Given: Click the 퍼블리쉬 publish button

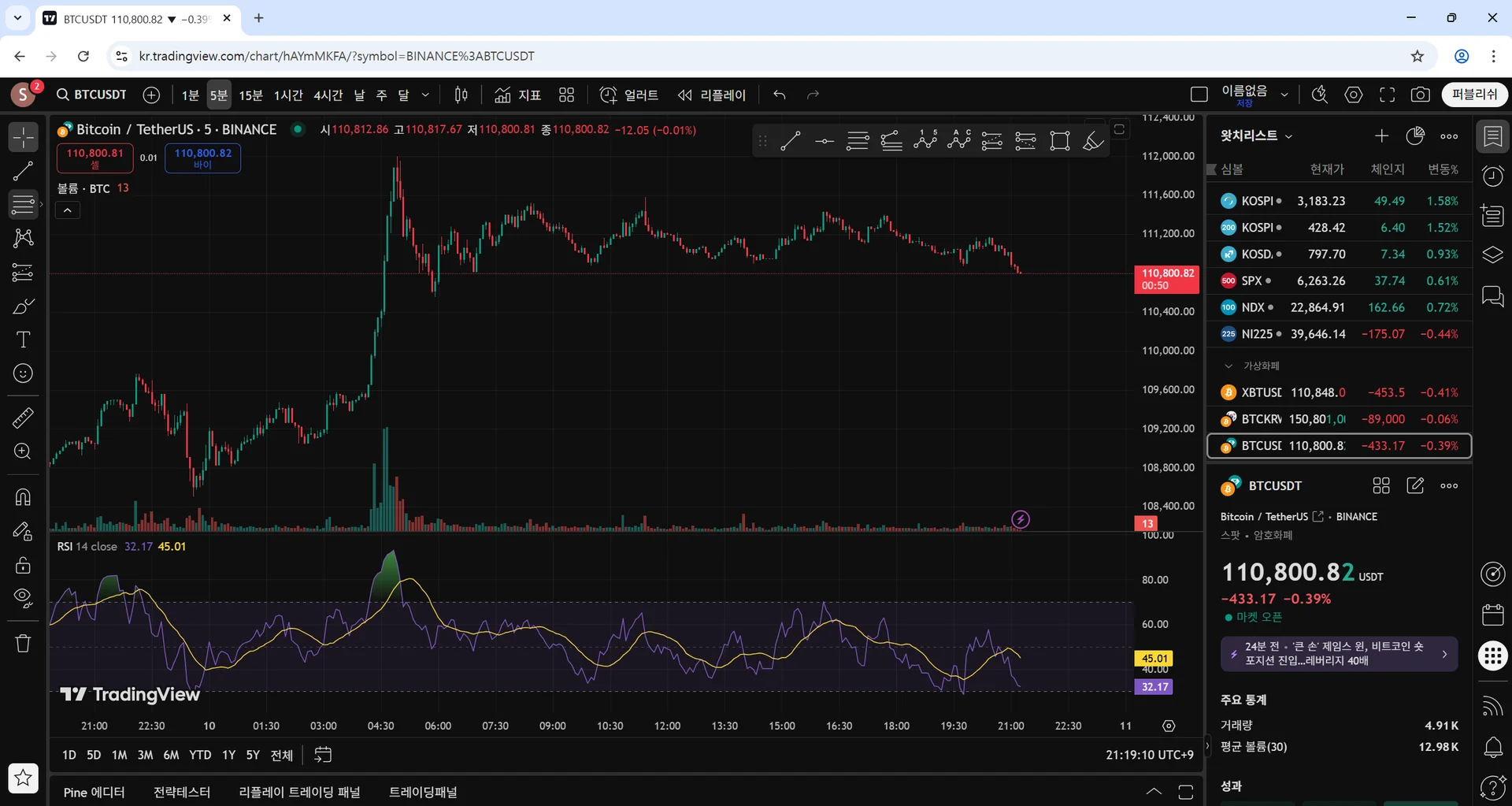Looking at the screenshot, I should (x=1475, y=95).
